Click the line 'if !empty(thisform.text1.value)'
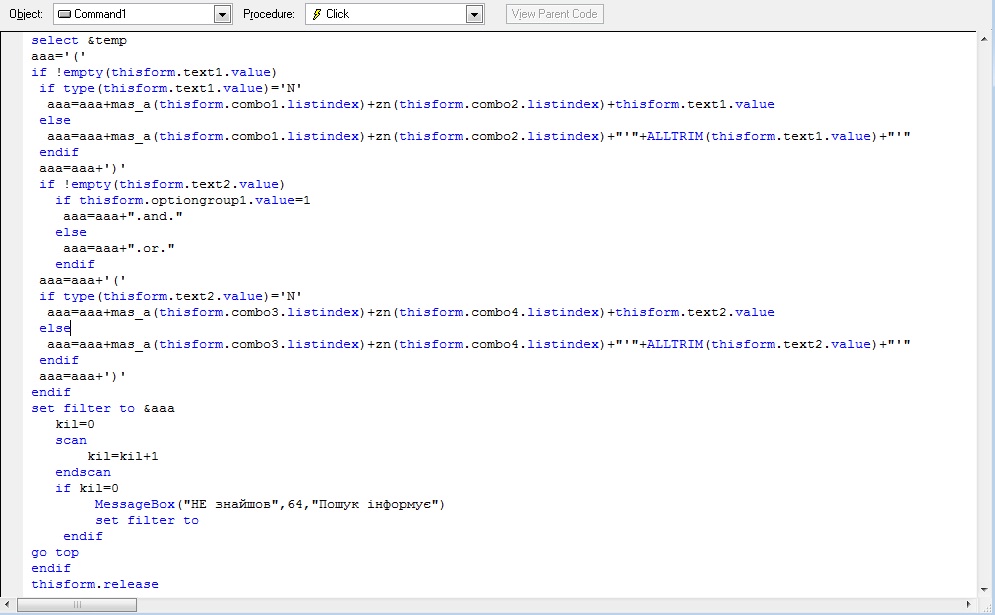This screenshot has width=995, height=615. 154,72
